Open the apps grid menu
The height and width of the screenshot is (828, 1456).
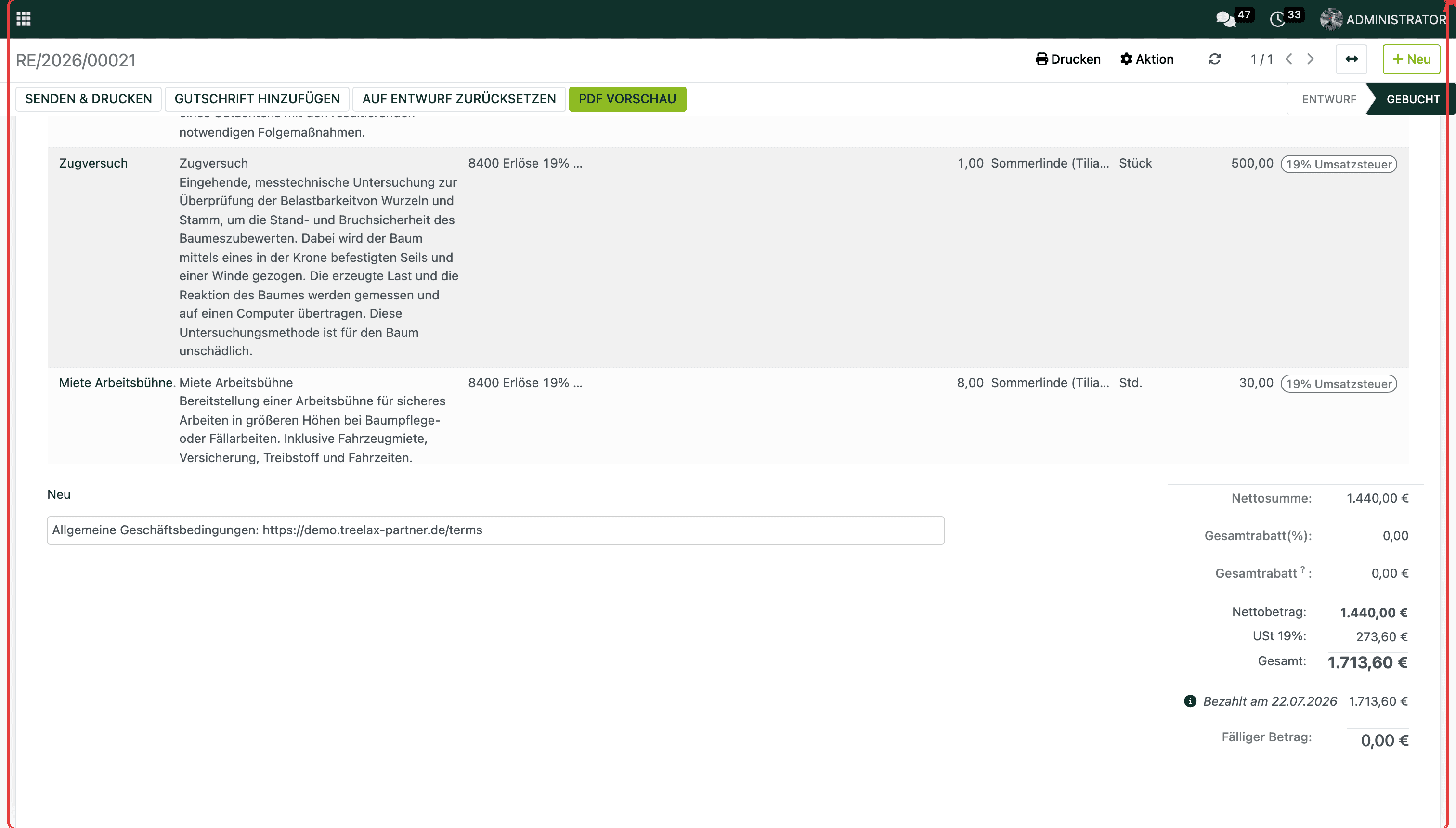[x=23, y=19]
